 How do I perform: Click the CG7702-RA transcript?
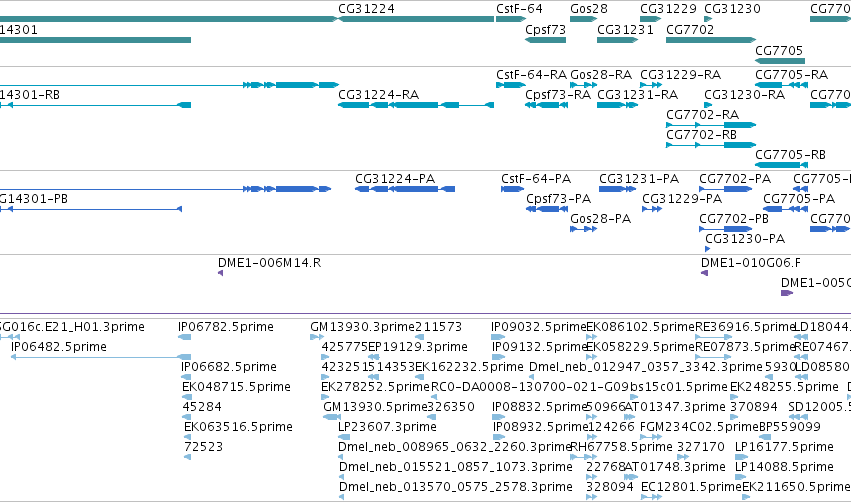(711, 125)
